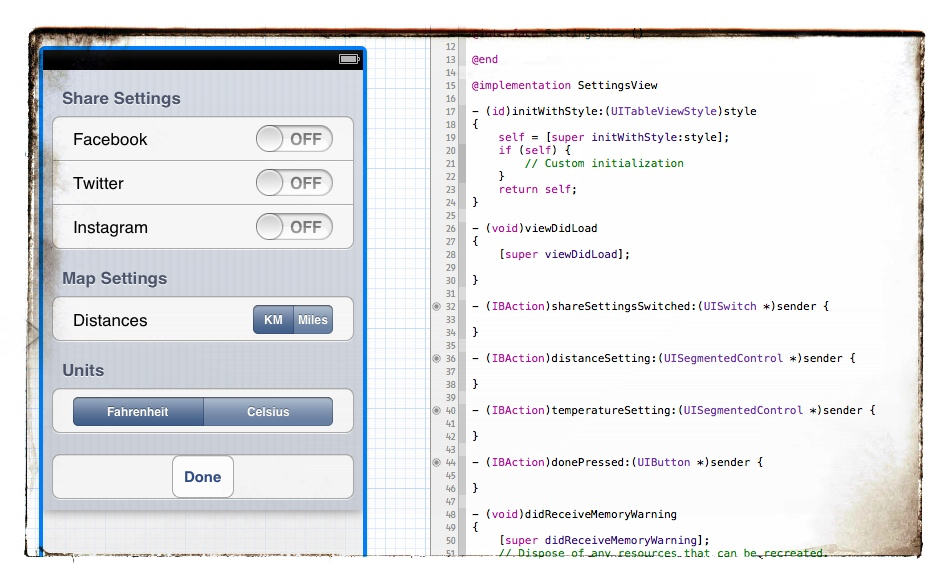
Task: Turn on the Instagram switch
Action: (x=294, y=227)
